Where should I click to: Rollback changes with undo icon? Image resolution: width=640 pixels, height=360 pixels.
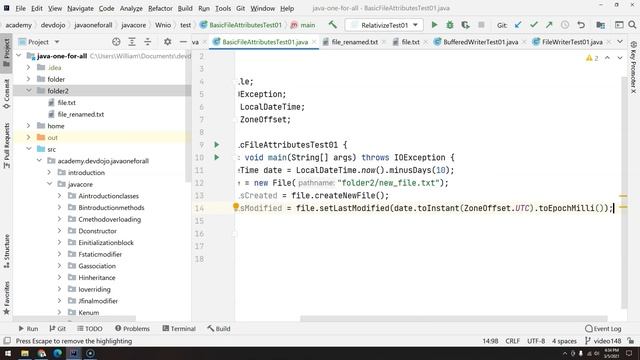tap(581, 25)
